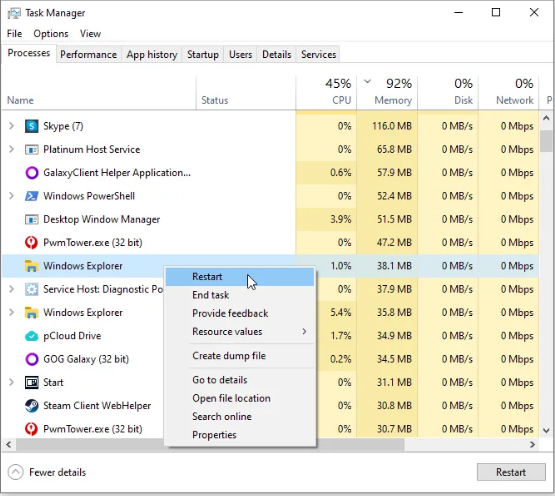Screen dimensions: 555x496
Task: Expand the Windows Explorer group at 35.8 MB
Action: pyautogui.click(x=11, y=313)
